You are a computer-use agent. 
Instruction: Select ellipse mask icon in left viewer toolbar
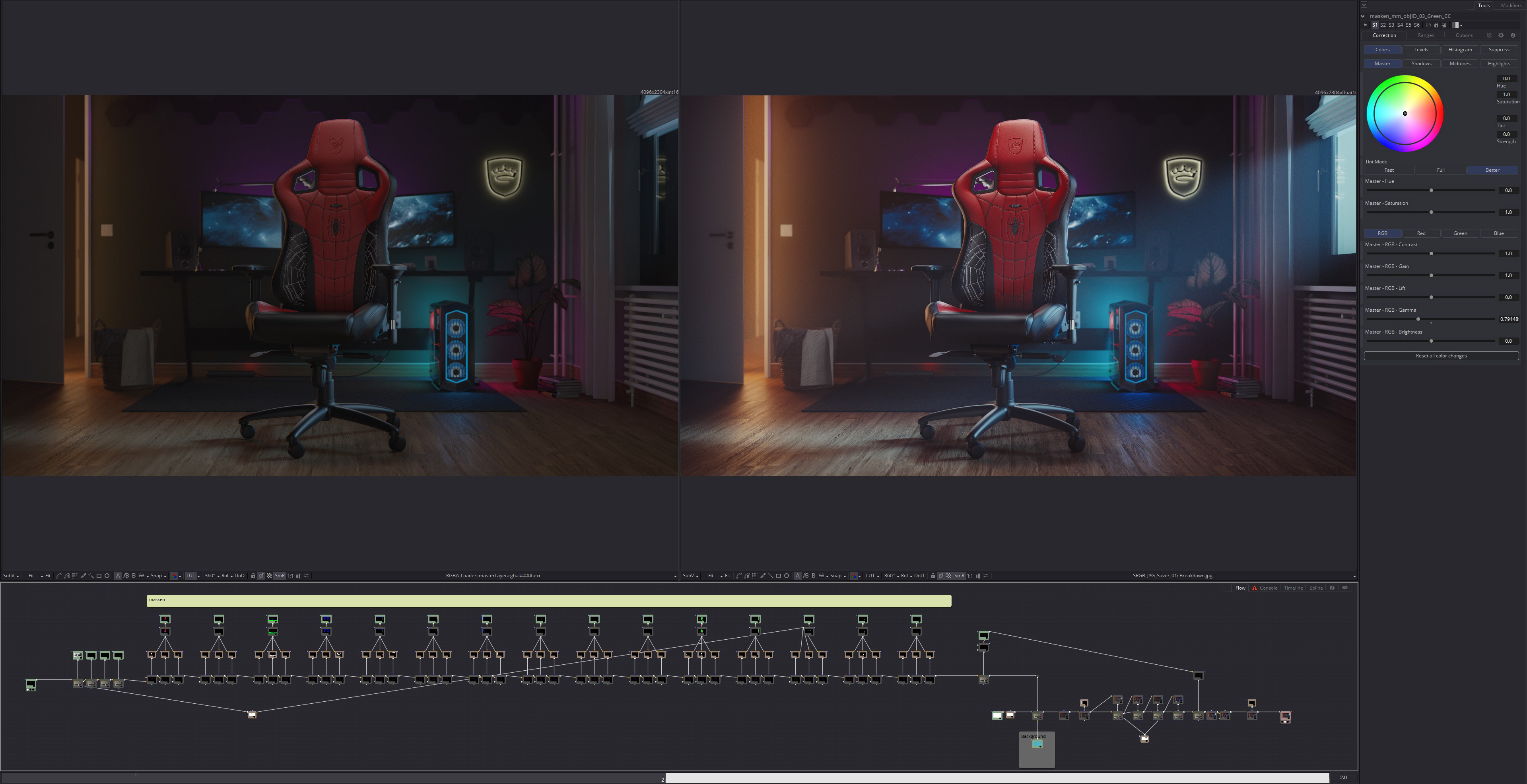coord(107,575)
